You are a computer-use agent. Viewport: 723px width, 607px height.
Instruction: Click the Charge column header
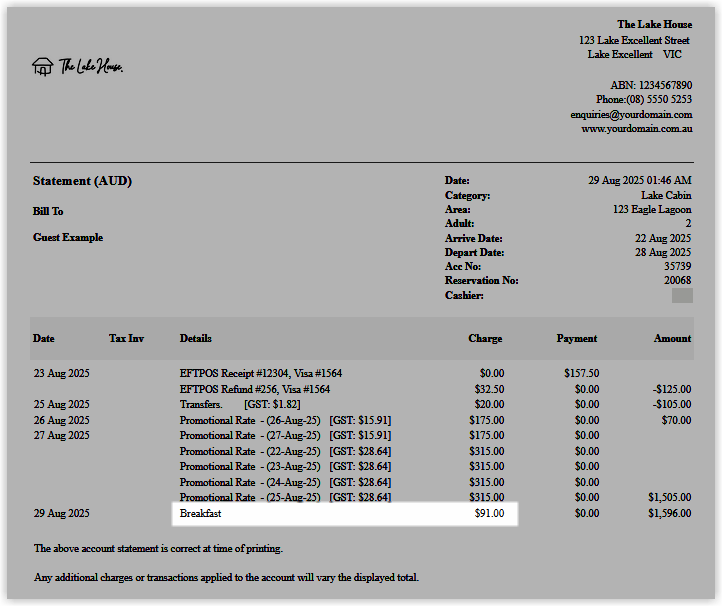pos(485,339)
